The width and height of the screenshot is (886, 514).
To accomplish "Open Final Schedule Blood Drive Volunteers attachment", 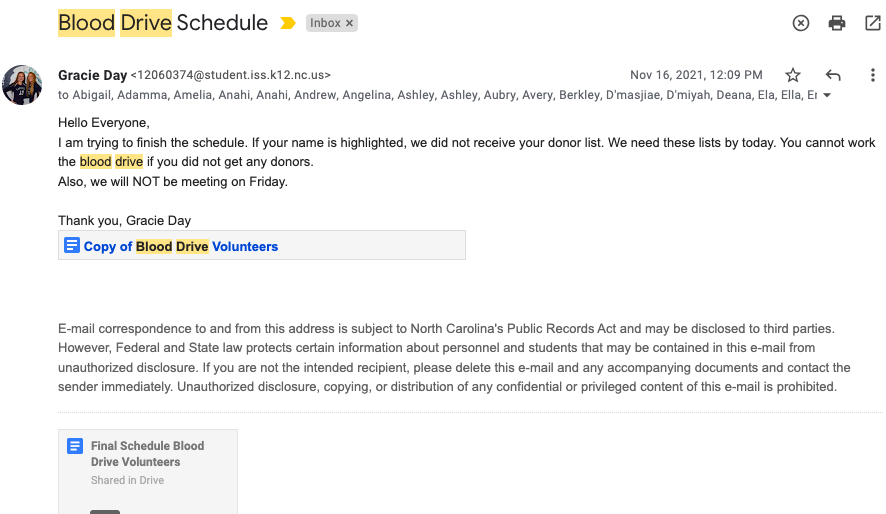I will click(147, 454).
